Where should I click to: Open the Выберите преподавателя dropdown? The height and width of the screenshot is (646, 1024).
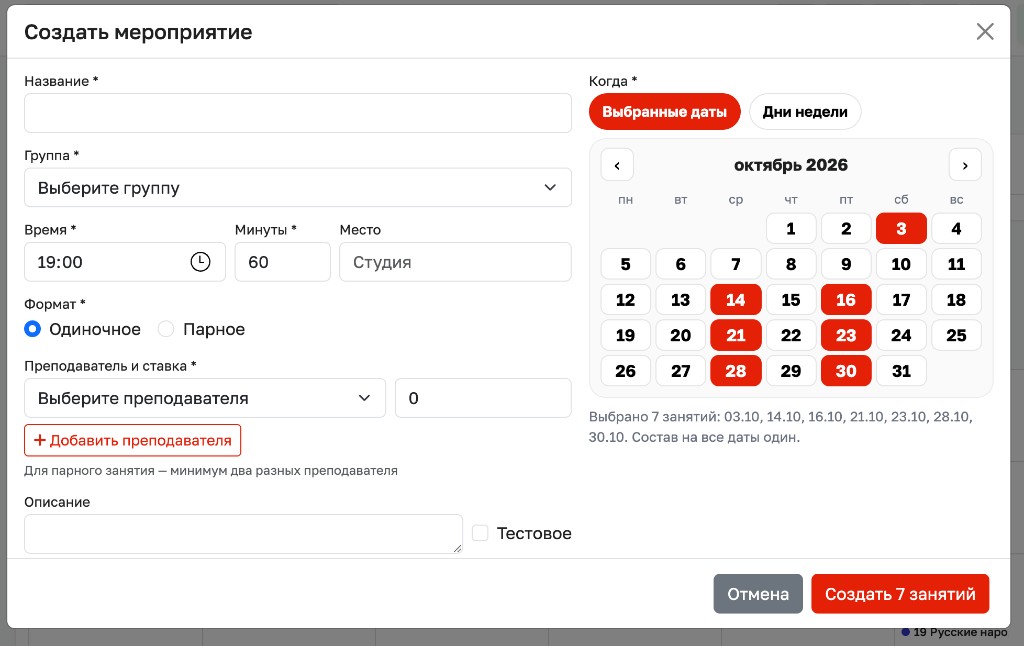pyautogui.click(x=205, y=398)
